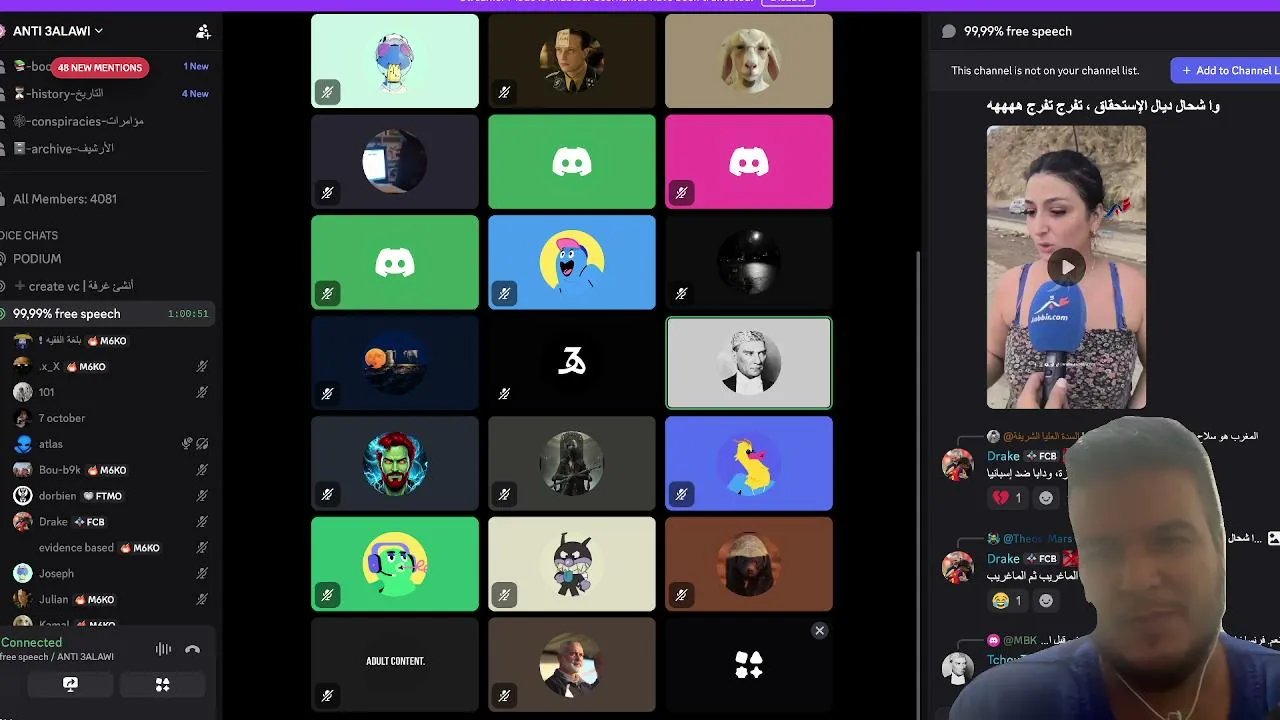Click the muted mic icon beside evidence based
The height and width of the screenshot is (720, 1280).
tap(202, 548)
